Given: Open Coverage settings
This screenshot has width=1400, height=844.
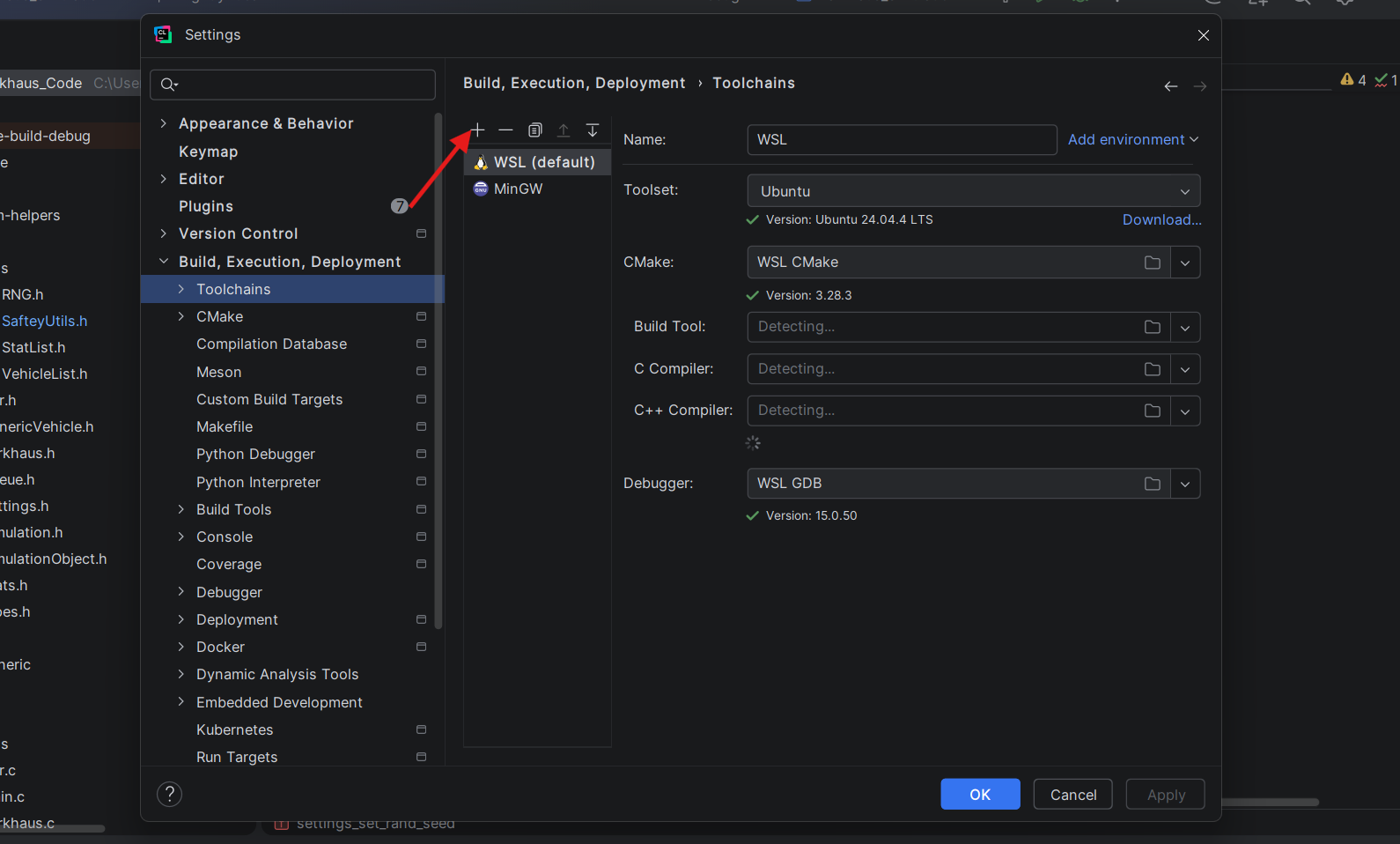Looking at the screenshot, I should (x=229, y=564).
